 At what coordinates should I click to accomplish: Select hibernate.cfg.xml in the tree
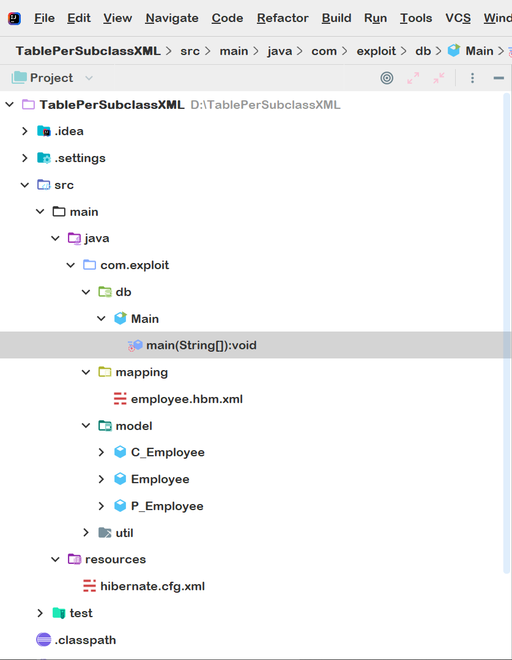(152, 586)
